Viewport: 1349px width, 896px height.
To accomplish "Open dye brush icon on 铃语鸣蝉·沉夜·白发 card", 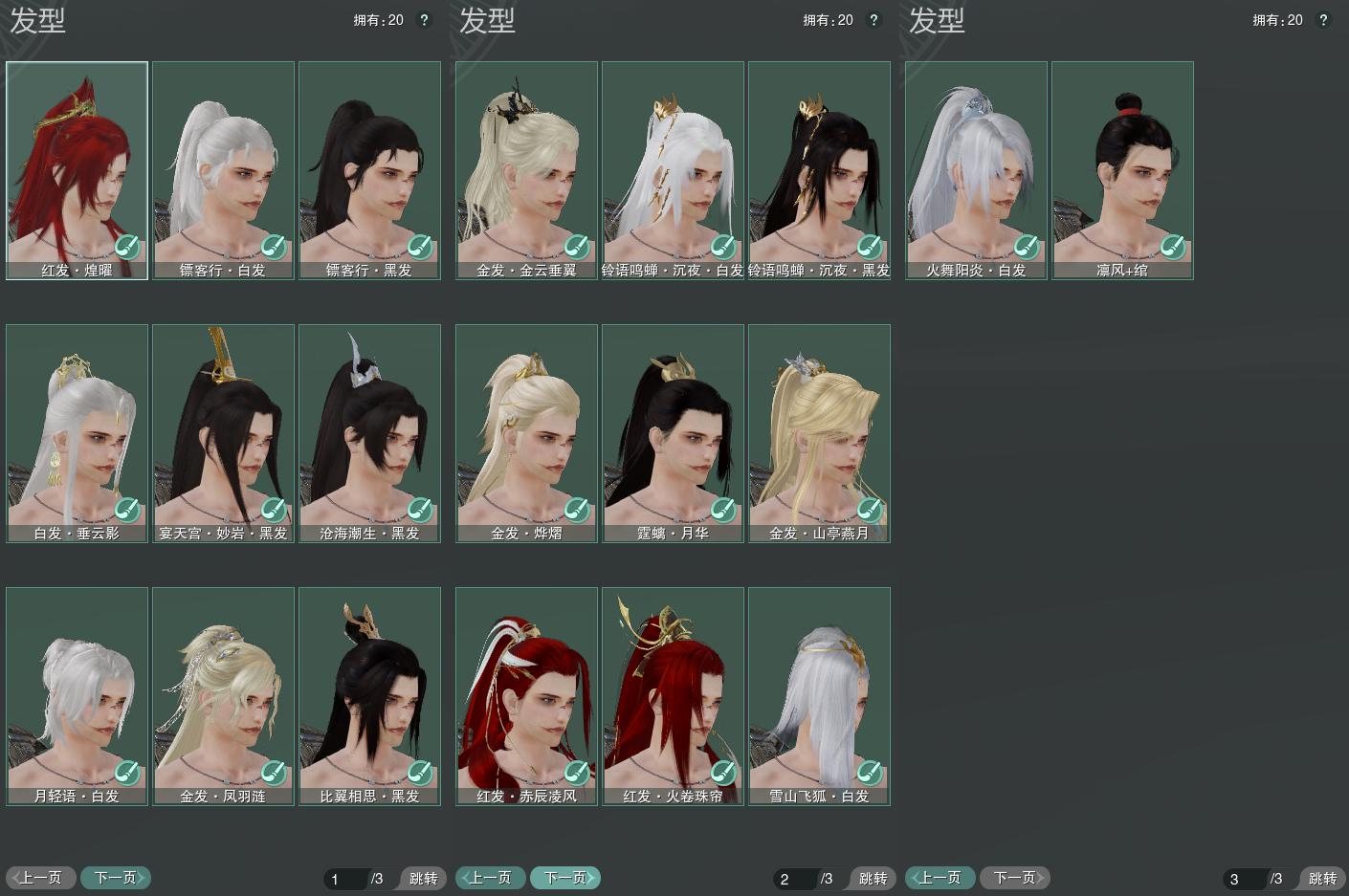I will click(x=723, y=247).
